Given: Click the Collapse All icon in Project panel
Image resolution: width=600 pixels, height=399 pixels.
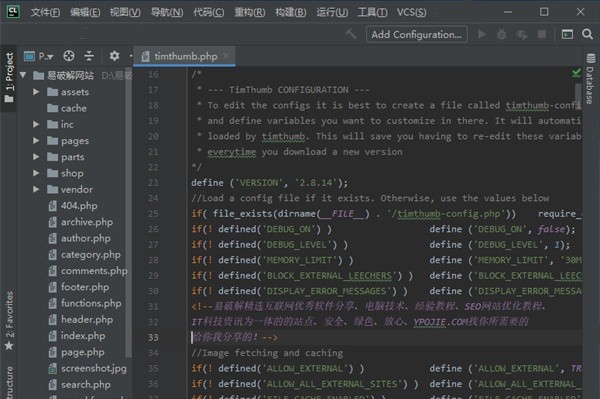Looking at the screenshot, I should coord(89,56).
